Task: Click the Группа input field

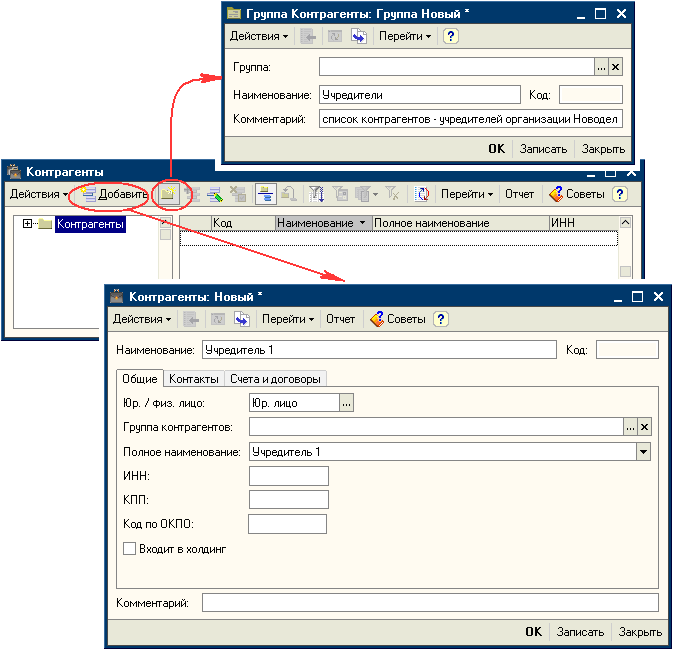Action: pyautogui.click(x=457, y=67)
